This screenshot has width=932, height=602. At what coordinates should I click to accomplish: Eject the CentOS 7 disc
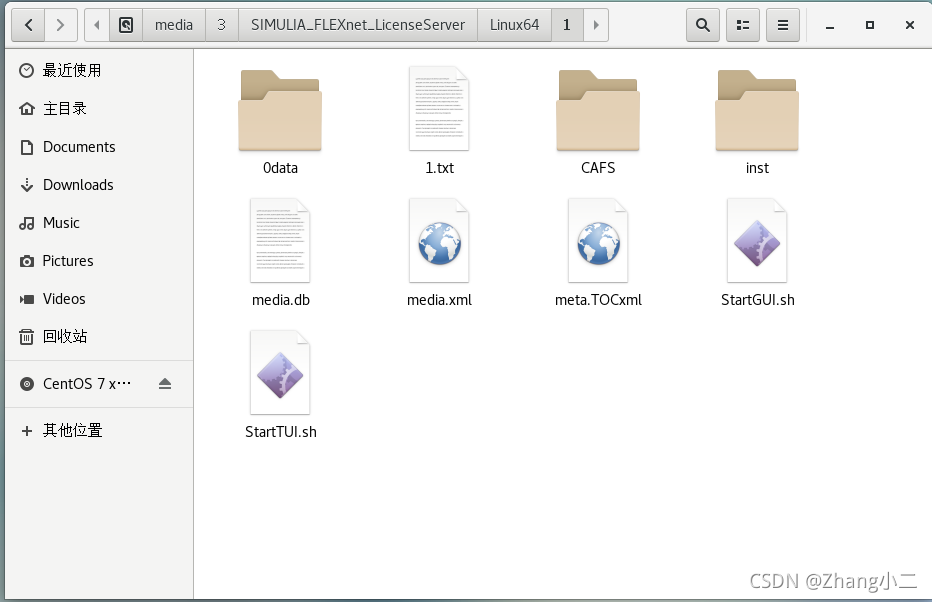point(165,384)
